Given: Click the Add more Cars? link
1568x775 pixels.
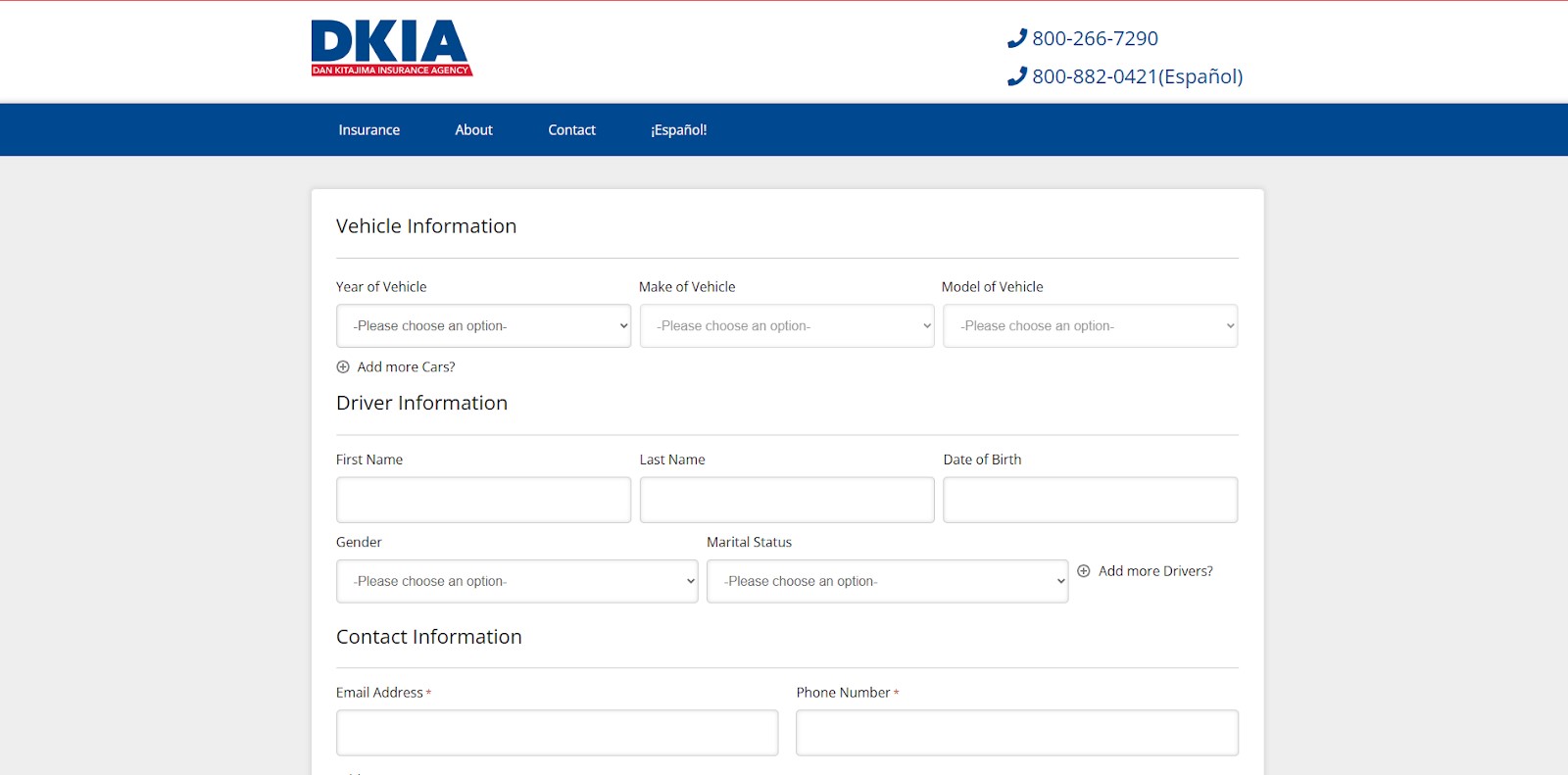Looking at the screenshot, I should [x=406, y=367].
